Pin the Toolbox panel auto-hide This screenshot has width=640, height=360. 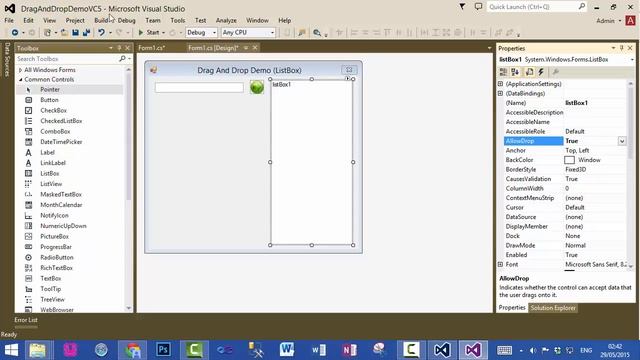click(119, 48)
